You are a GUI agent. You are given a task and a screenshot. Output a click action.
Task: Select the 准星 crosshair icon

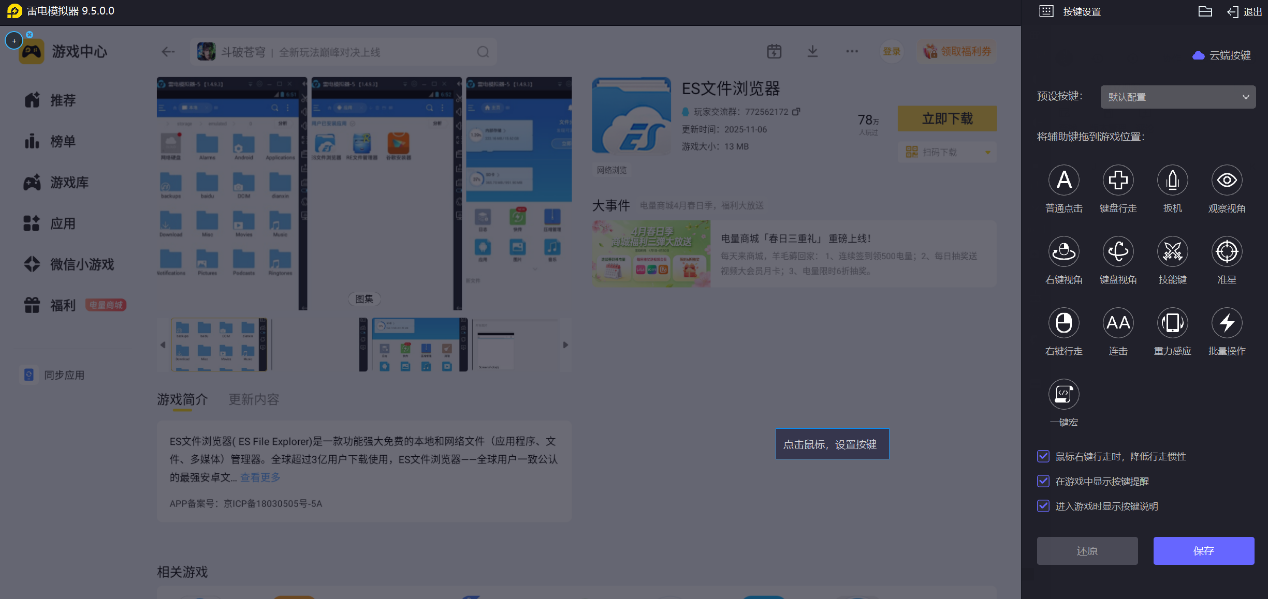1227,251
